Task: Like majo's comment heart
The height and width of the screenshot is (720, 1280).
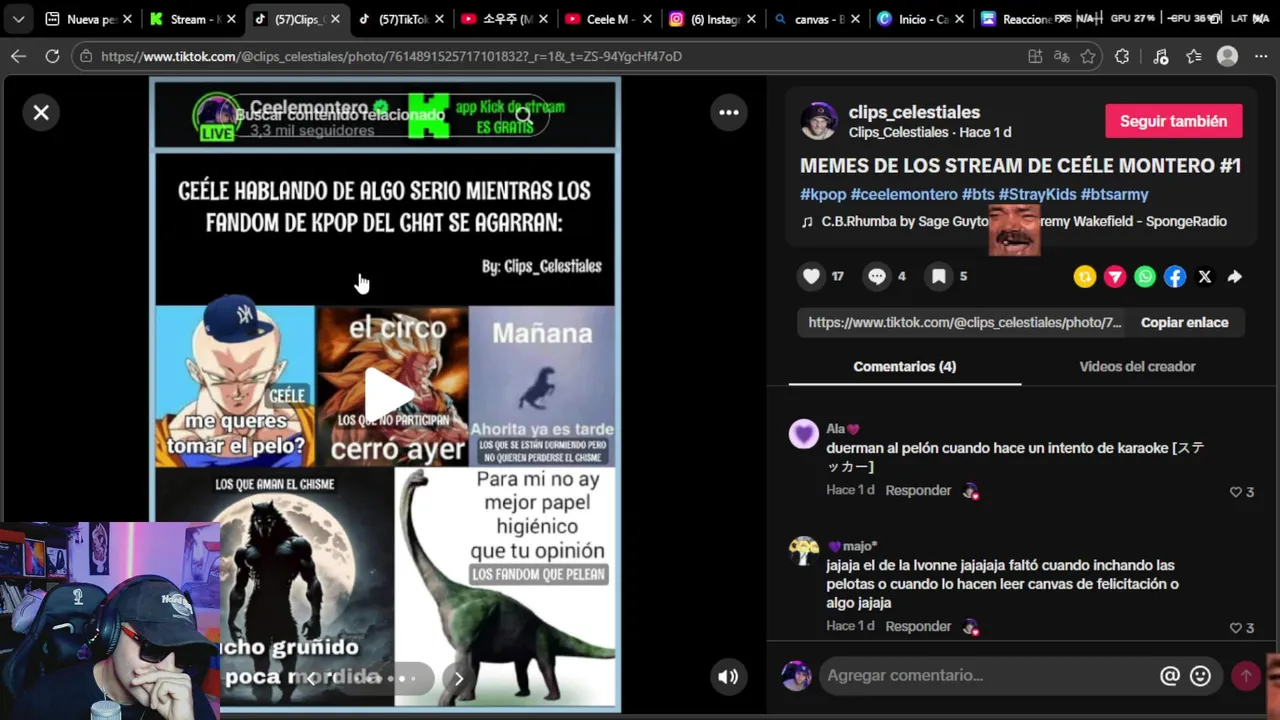Action: (x=1236, y=628)
